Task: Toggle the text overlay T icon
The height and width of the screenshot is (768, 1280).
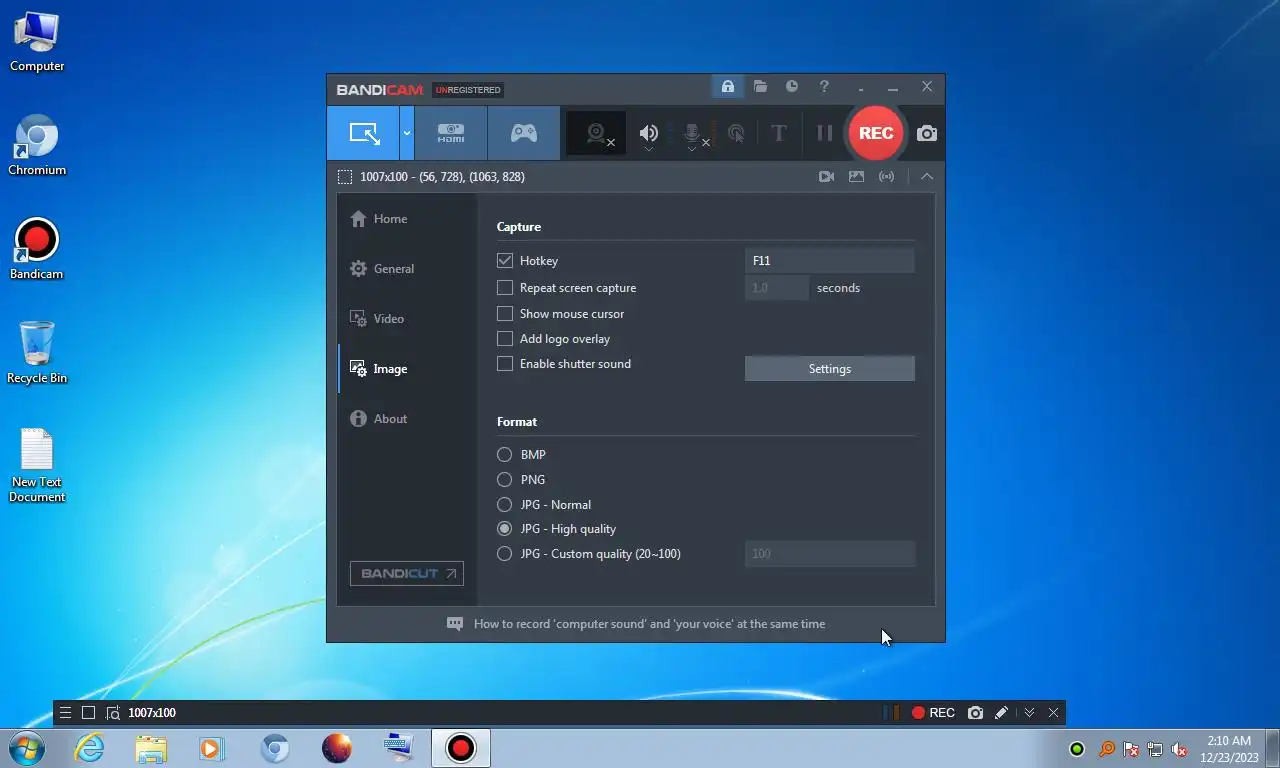Action: coord(779,133)
